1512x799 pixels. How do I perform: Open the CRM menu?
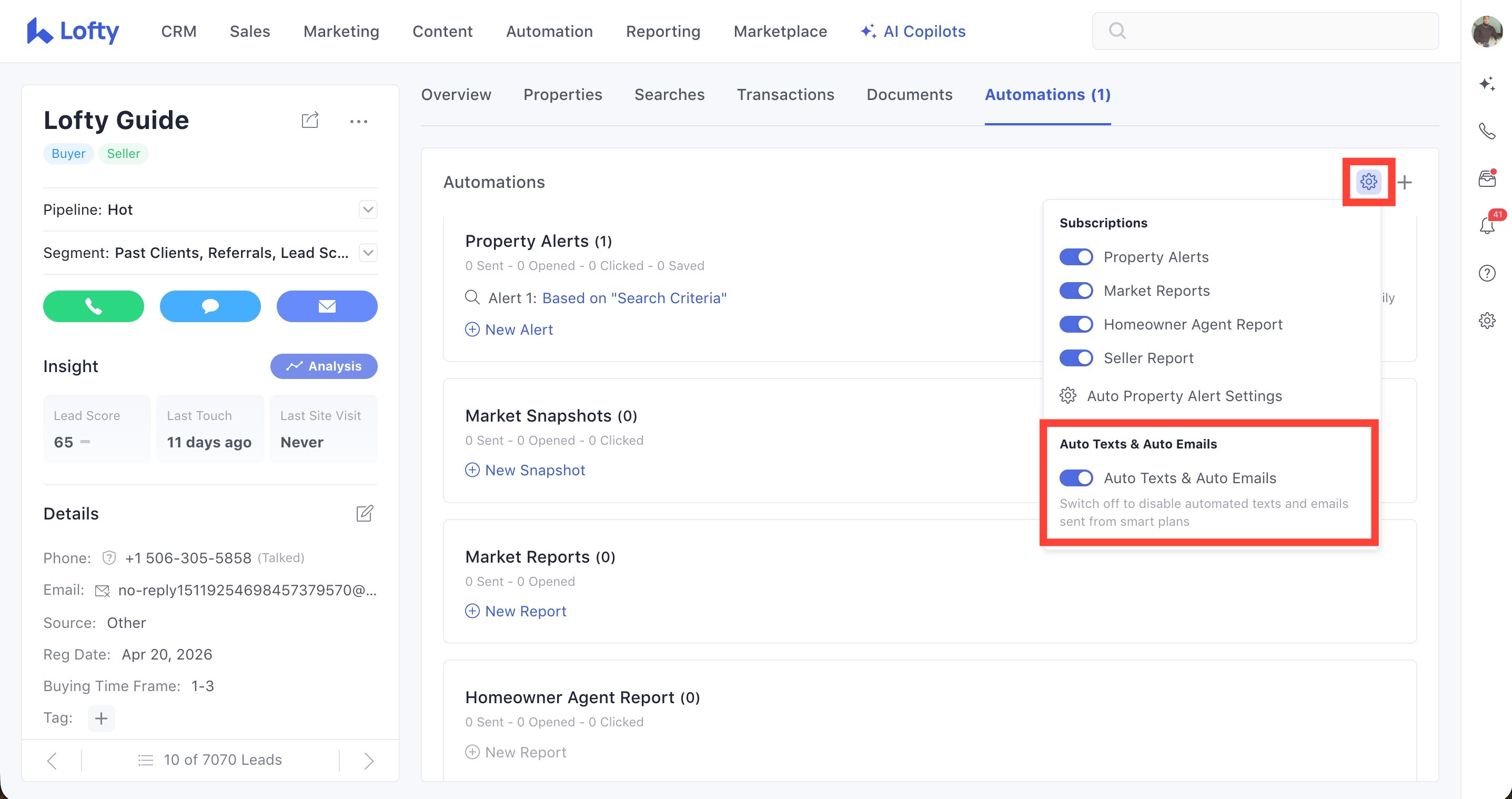tap(179, 31)
